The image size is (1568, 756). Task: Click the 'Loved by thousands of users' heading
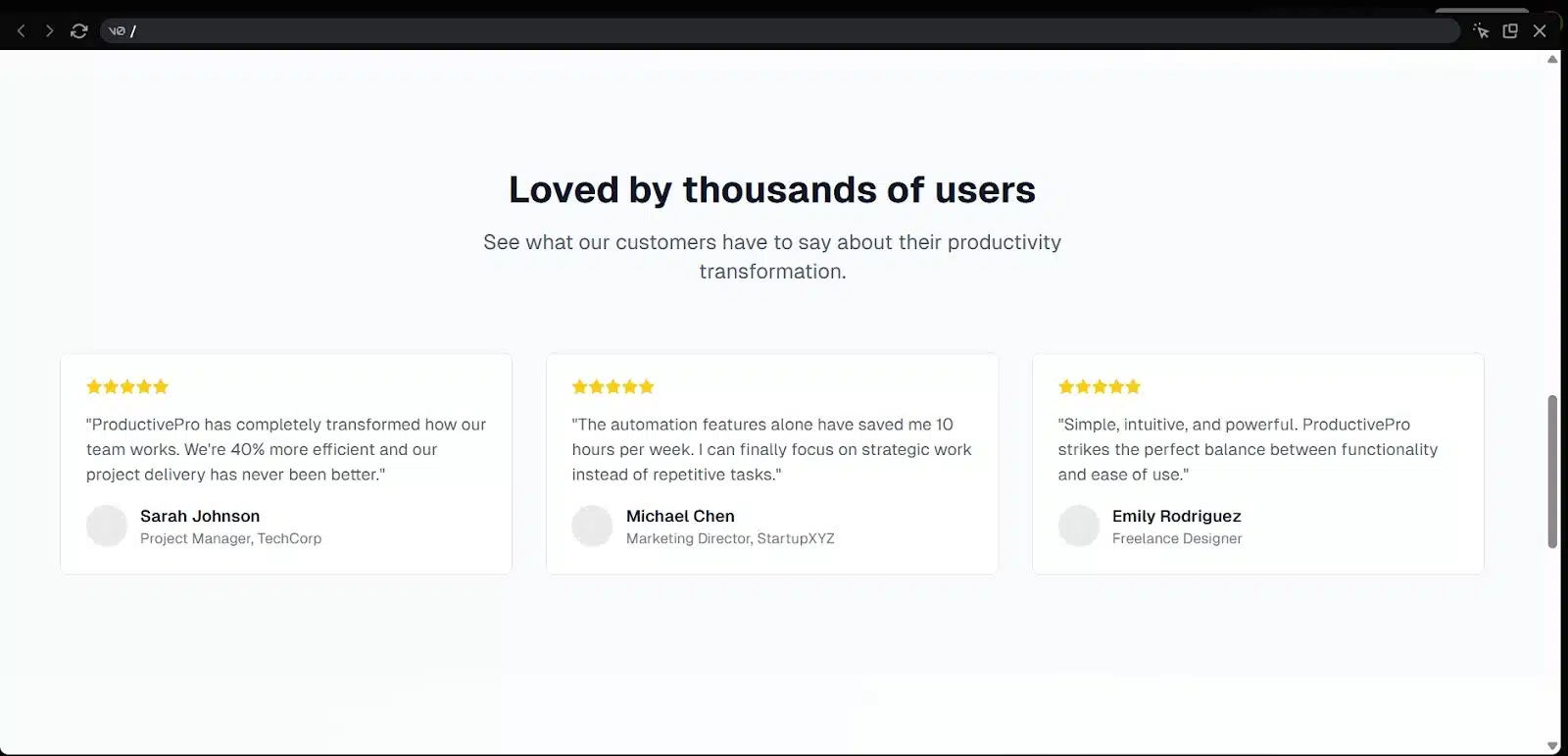772,189
